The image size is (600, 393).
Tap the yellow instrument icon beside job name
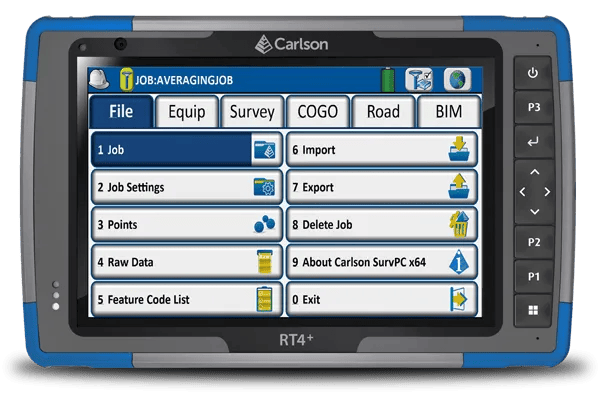point(126,80)
